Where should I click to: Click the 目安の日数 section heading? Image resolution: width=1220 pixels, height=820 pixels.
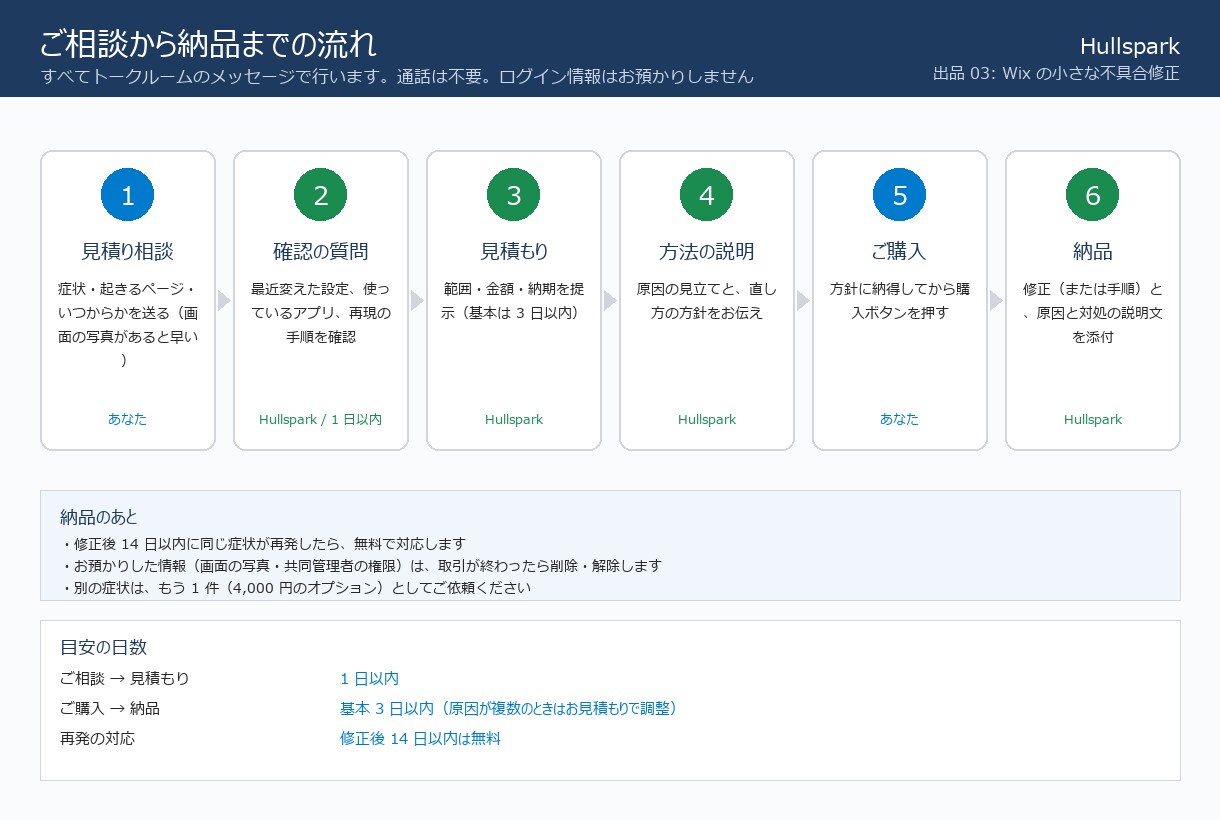pyautogui.click(x=104, y=647)
